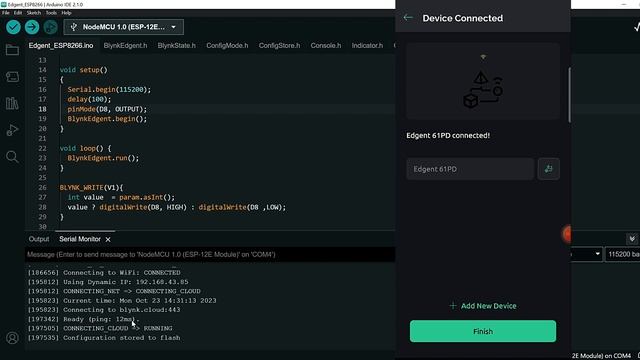Click the 'Connecting to blynk.cloud:443' log line
This screenshot has height=360, width=640.
click(x=104, y=309)
